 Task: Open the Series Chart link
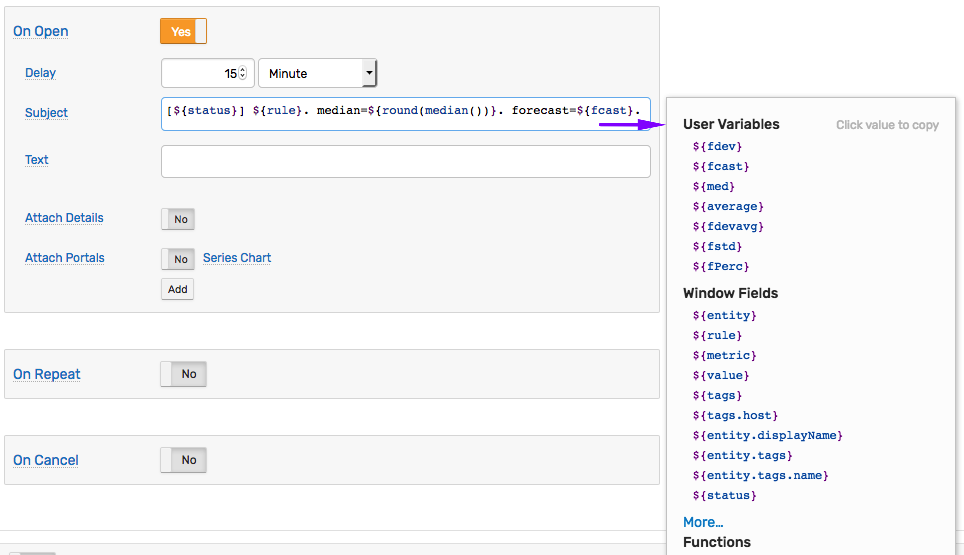(x=237, y=258)
